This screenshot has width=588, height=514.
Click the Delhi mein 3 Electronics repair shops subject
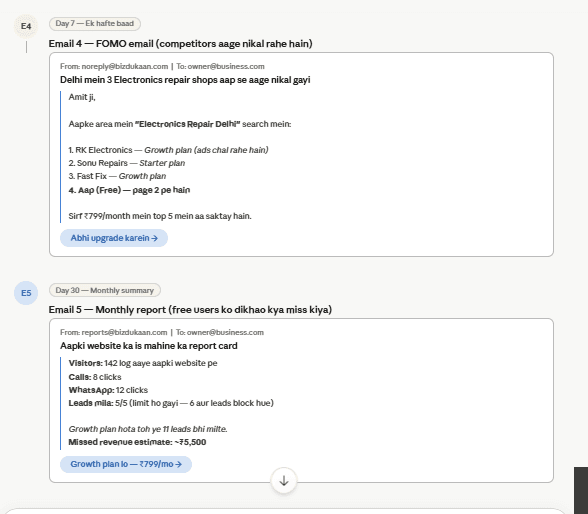(185, 80)
